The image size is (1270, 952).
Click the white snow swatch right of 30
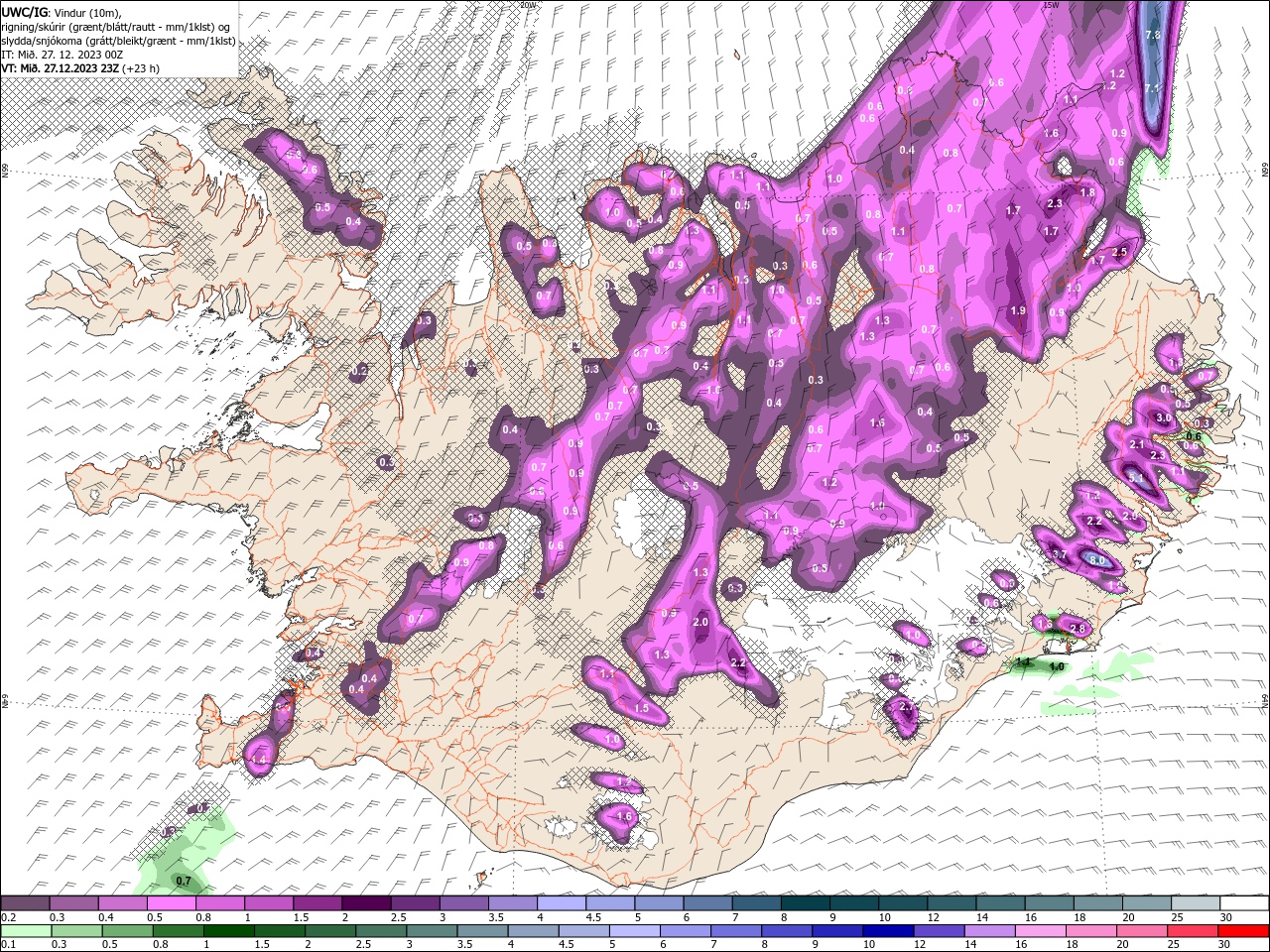[1244, 903]
